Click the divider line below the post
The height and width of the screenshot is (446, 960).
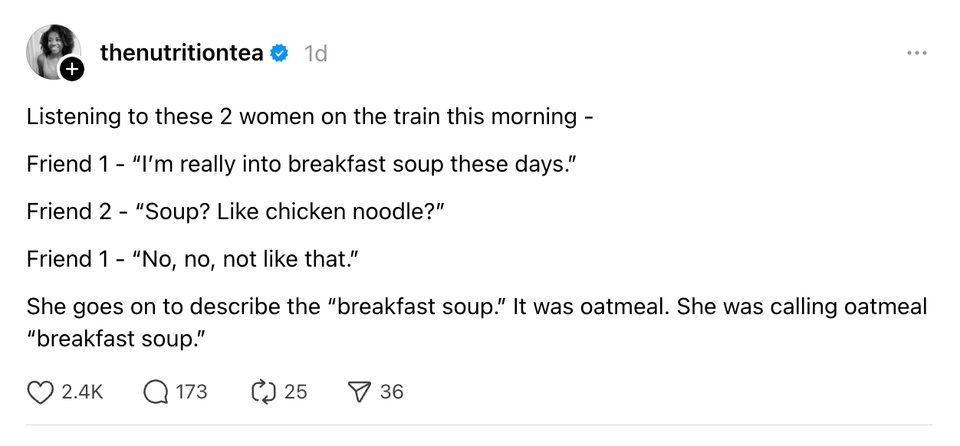pos(478,425)
